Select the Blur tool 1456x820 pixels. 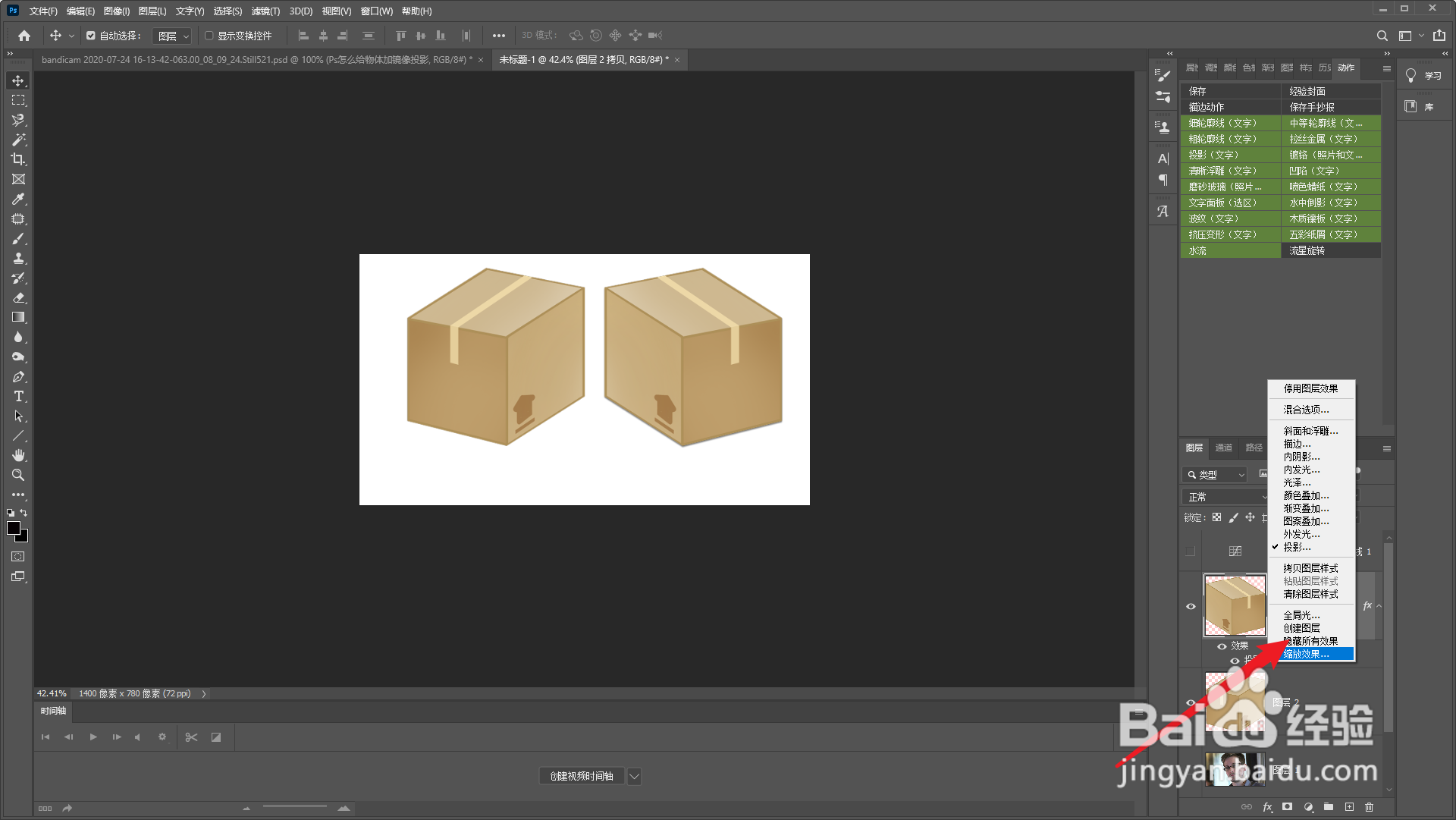(18, 337)
